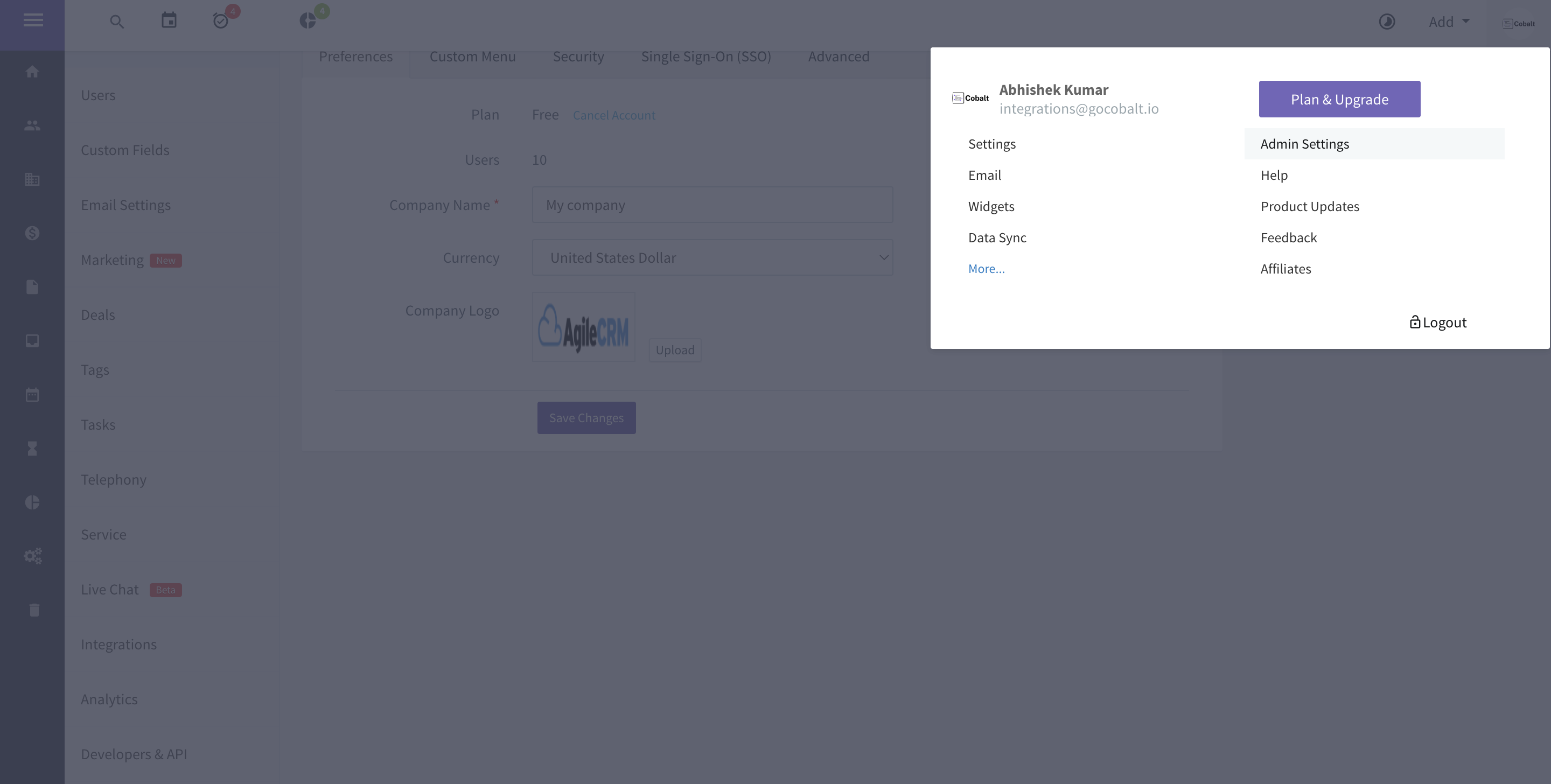Open deals via the dollar sidebar icon
This screenshot has height=784, width=1551.
click(32, 233)
